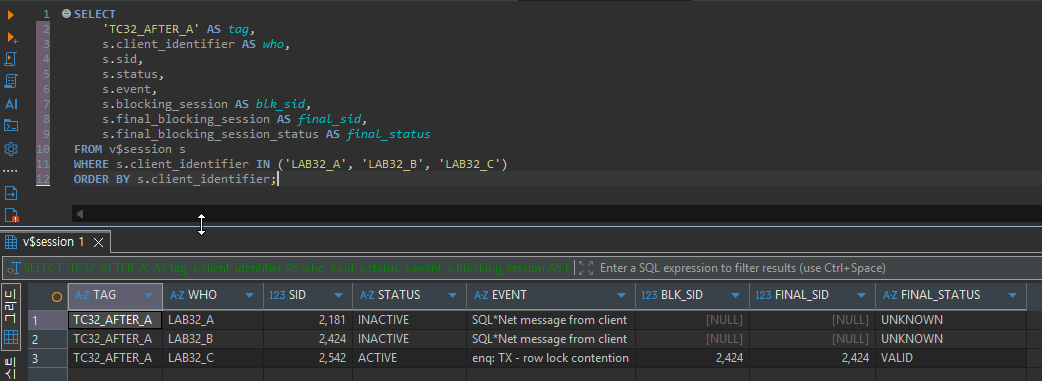Open TAG column filter dropdown

click(148, 295)
